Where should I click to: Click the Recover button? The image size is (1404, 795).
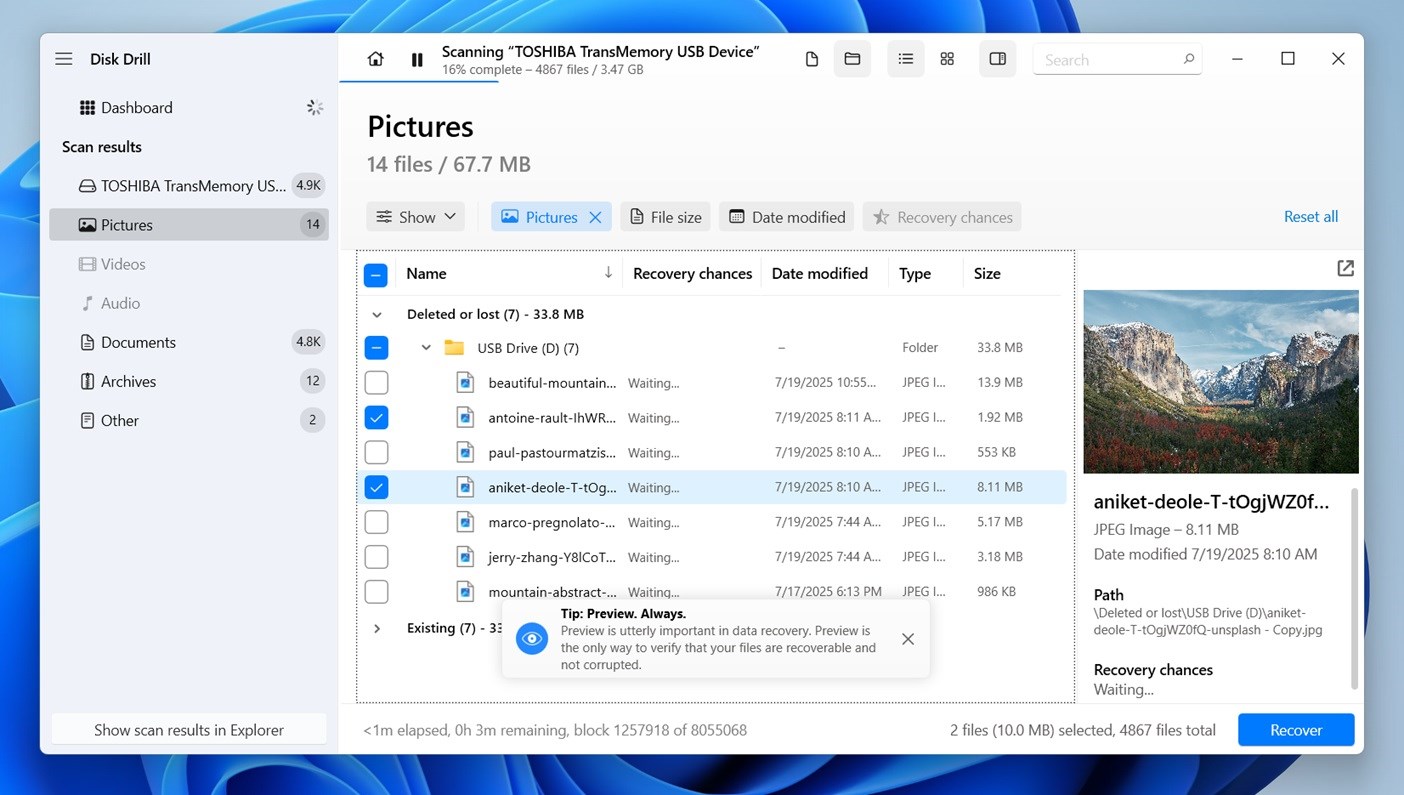pos(1296,730)
